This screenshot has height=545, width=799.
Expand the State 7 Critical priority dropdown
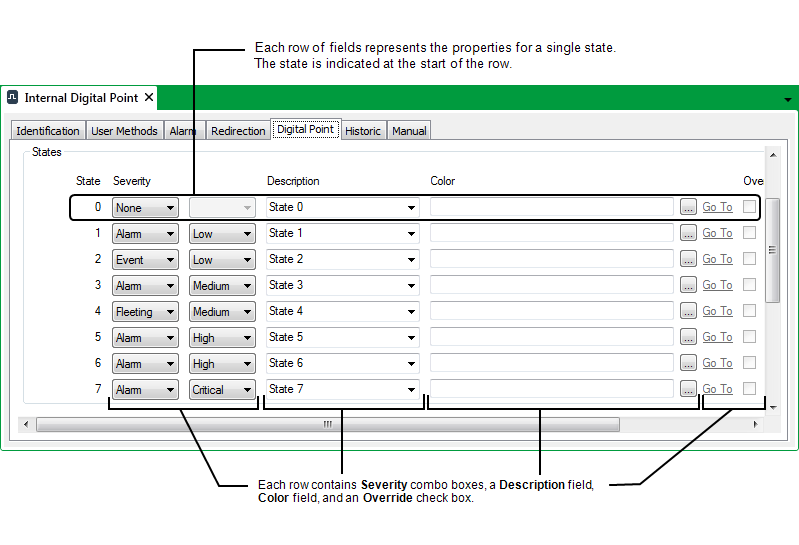click(x=222, y=390)
